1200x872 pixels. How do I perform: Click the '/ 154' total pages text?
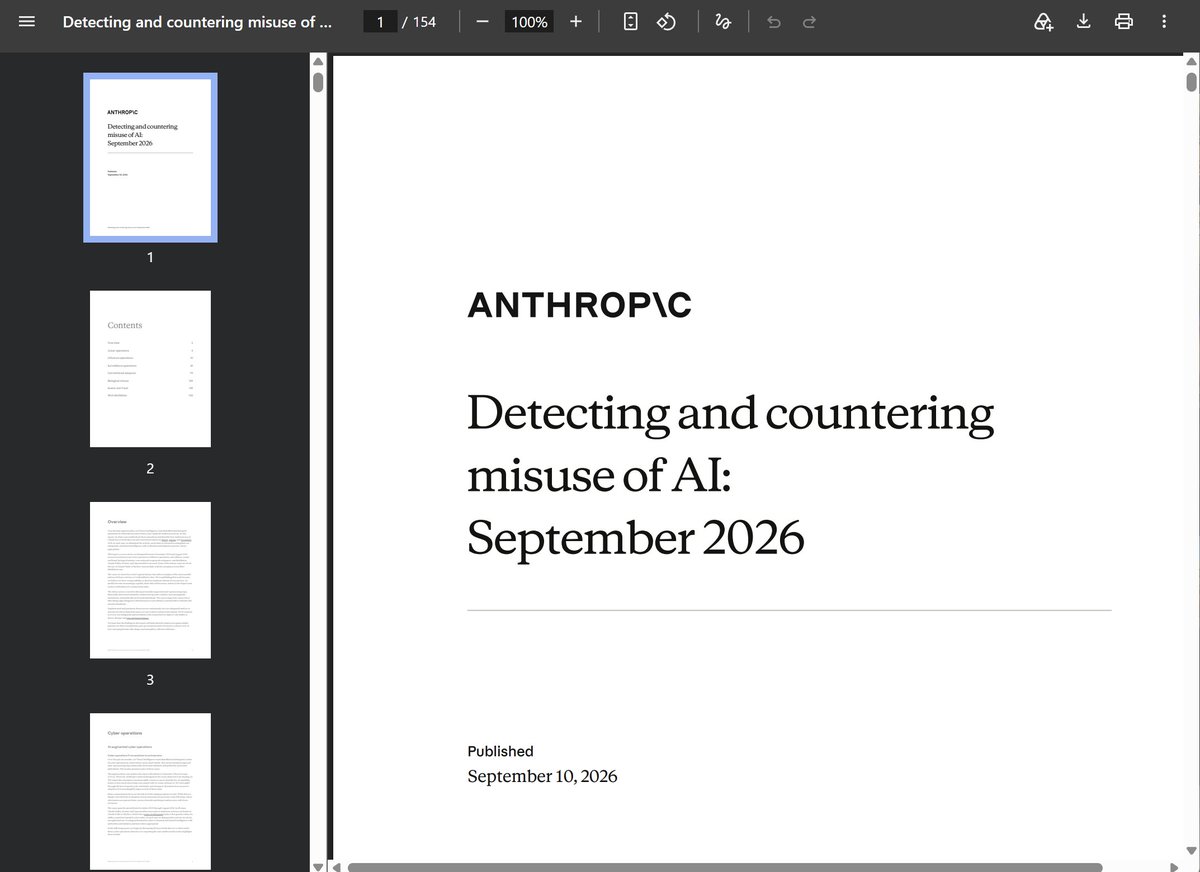click(x=419, y=21)
